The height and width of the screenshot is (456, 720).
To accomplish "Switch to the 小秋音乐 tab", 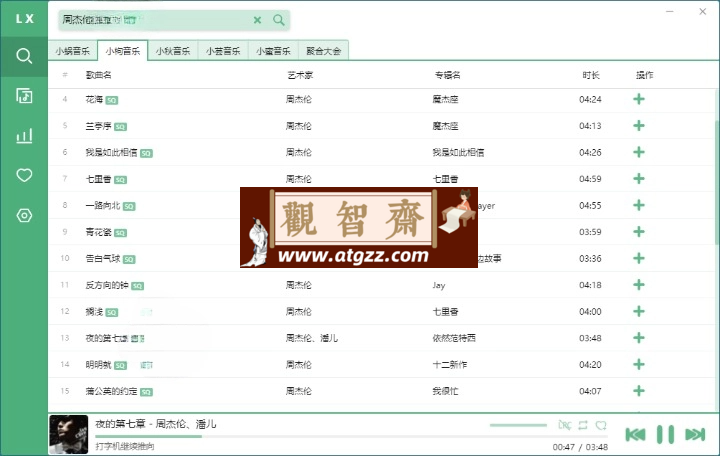I will [x=173, y=51].
